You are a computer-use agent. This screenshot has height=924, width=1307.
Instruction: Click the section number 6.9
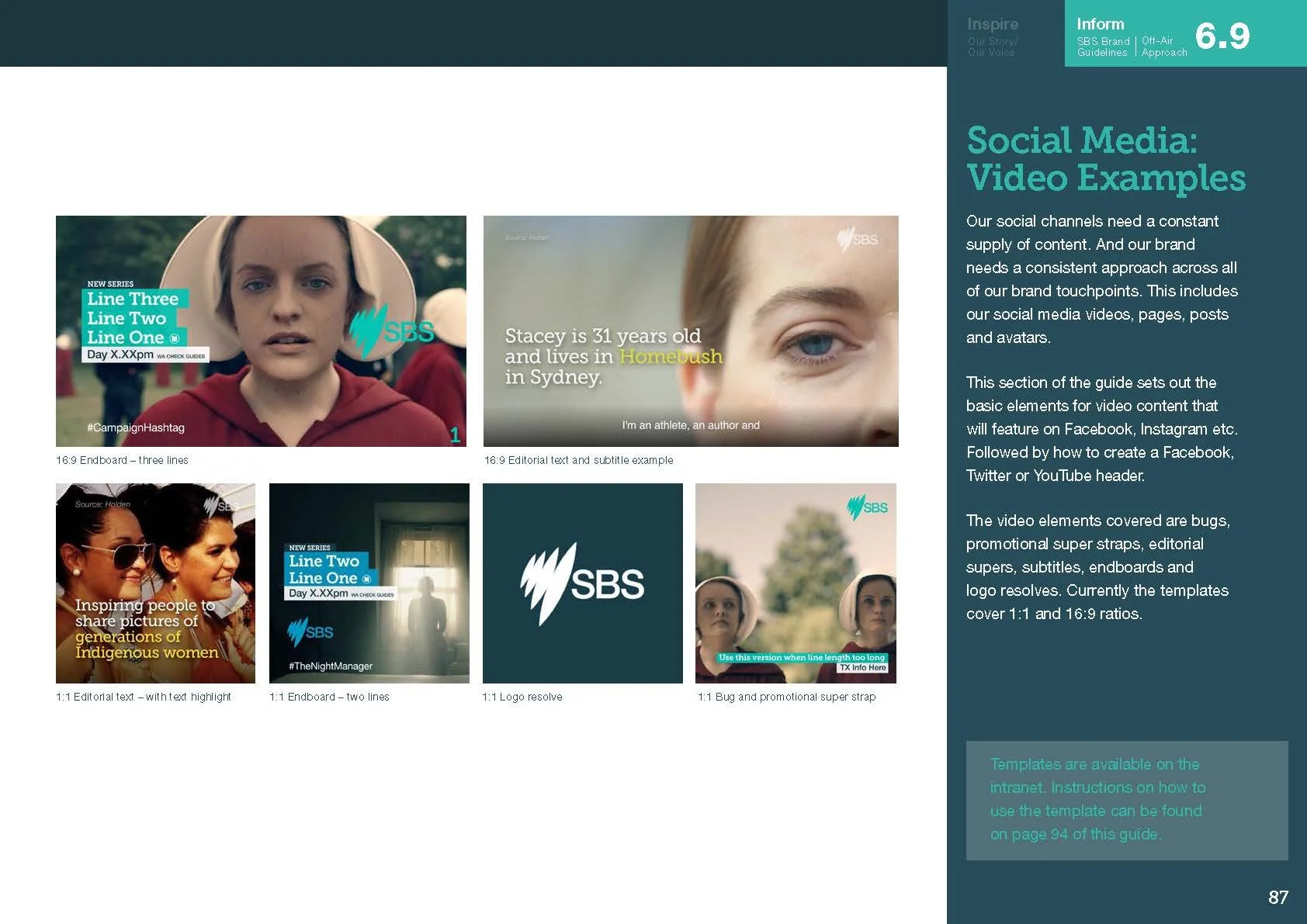click(1222, 36)
